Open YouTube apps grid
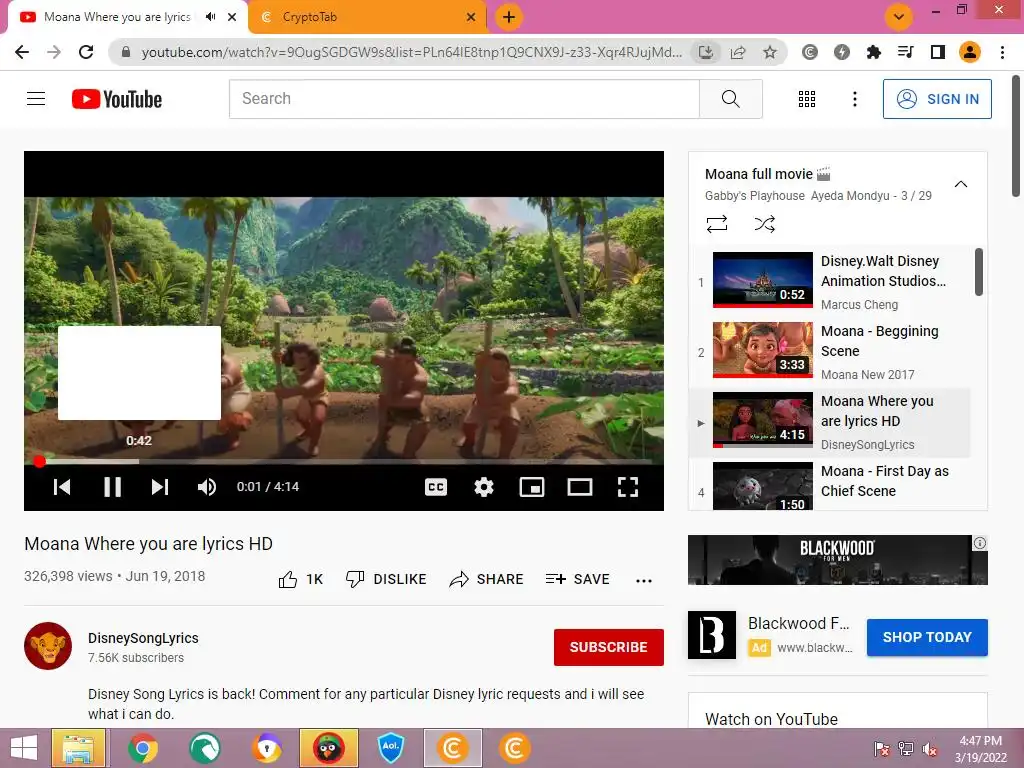Screen dimensions: 1024x768 point(807,99)
